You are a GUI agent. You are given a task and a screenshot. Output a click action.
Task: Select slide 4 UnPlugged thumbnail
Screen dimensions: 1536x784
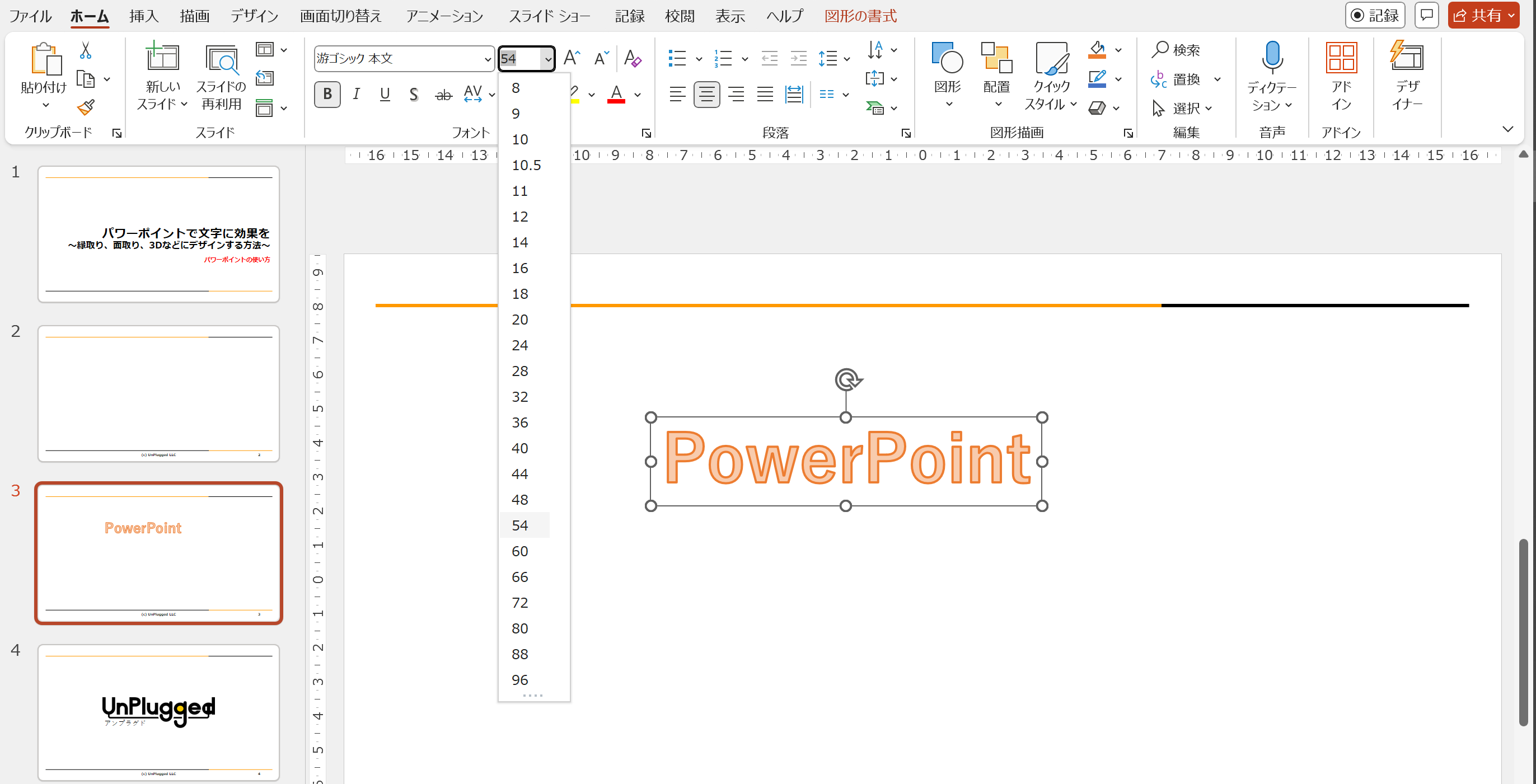tap(158, 712)
